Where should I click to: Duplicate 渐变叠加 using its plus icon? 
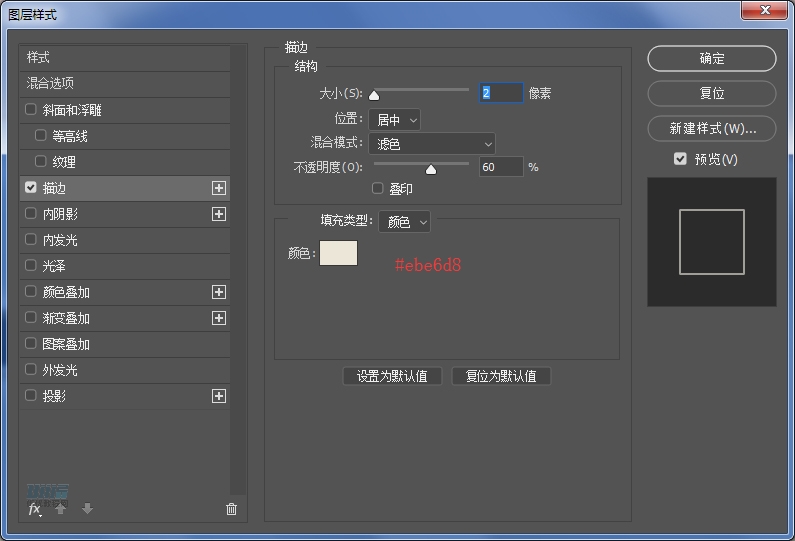[219, 318]
